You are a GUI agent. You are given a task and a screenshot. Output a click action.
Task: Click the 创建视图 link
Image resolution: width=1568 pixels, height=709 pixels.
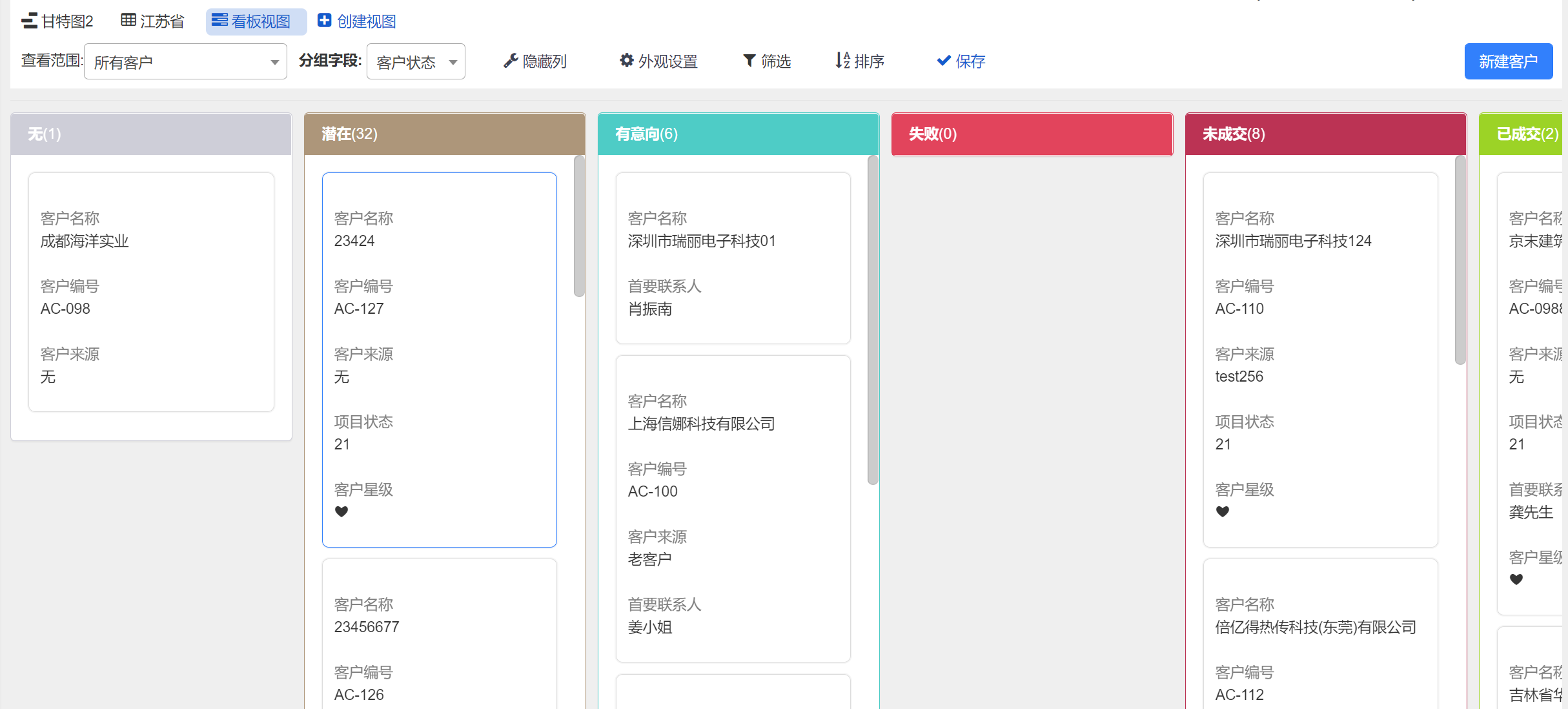366,21
